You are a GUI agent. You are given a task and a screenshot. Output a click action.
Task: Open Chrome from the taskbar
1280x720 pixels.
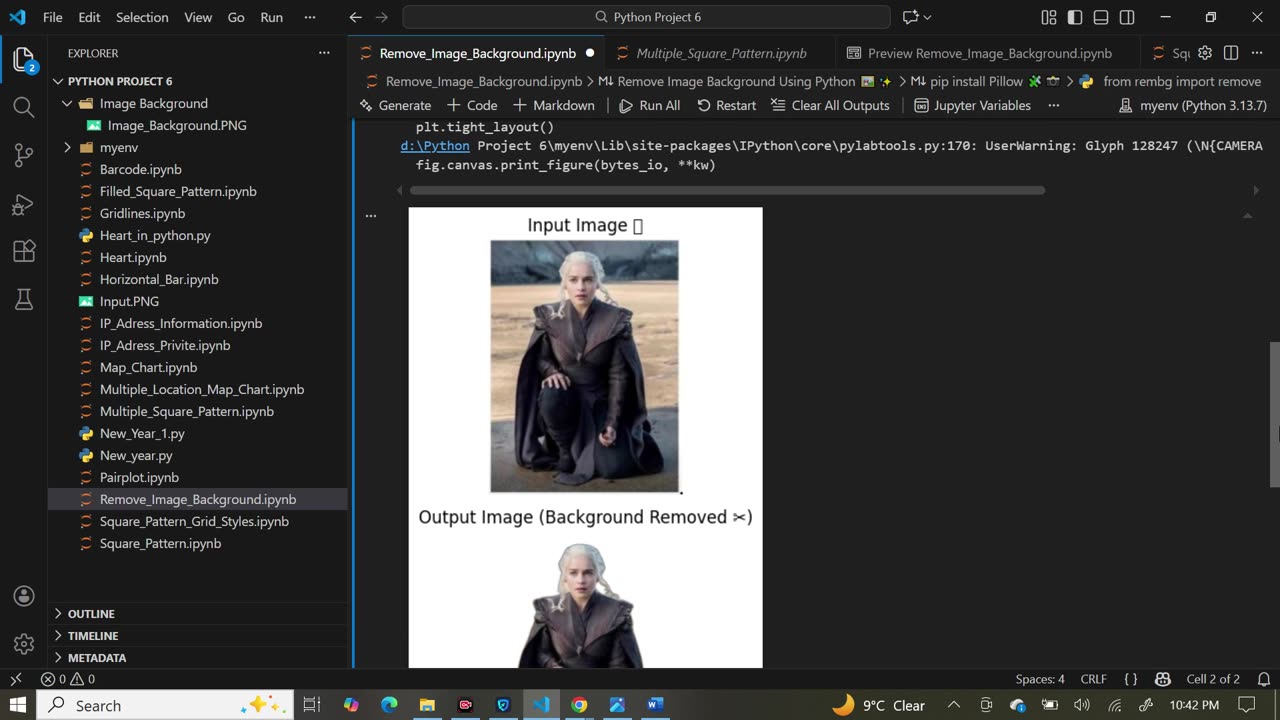point(579,705)
